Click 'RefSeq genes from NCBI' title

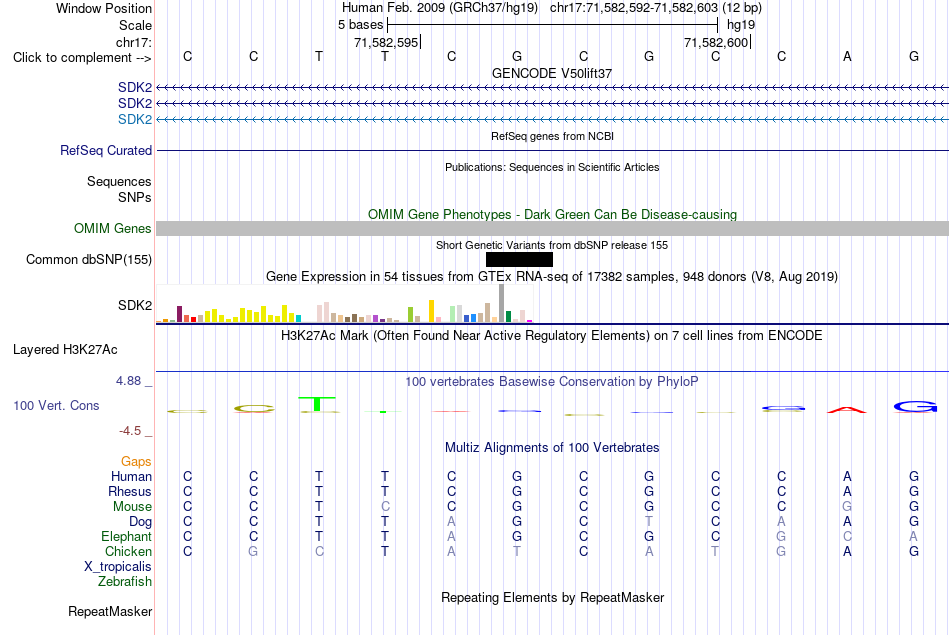[553, 136]
